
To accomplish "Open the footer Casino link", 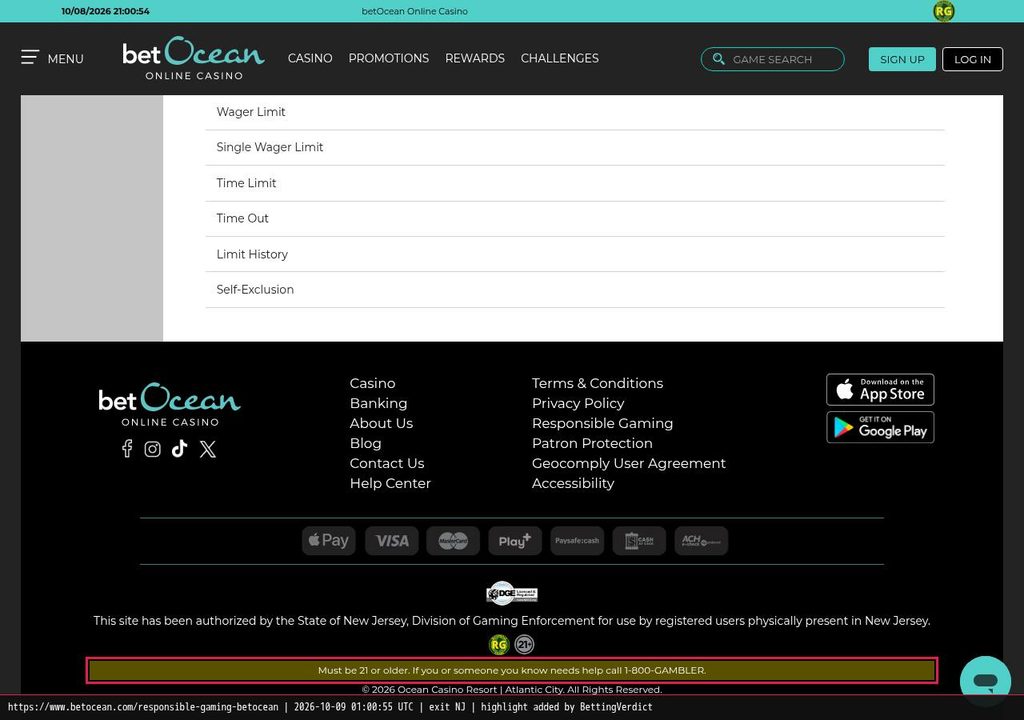I will point(372,384).
